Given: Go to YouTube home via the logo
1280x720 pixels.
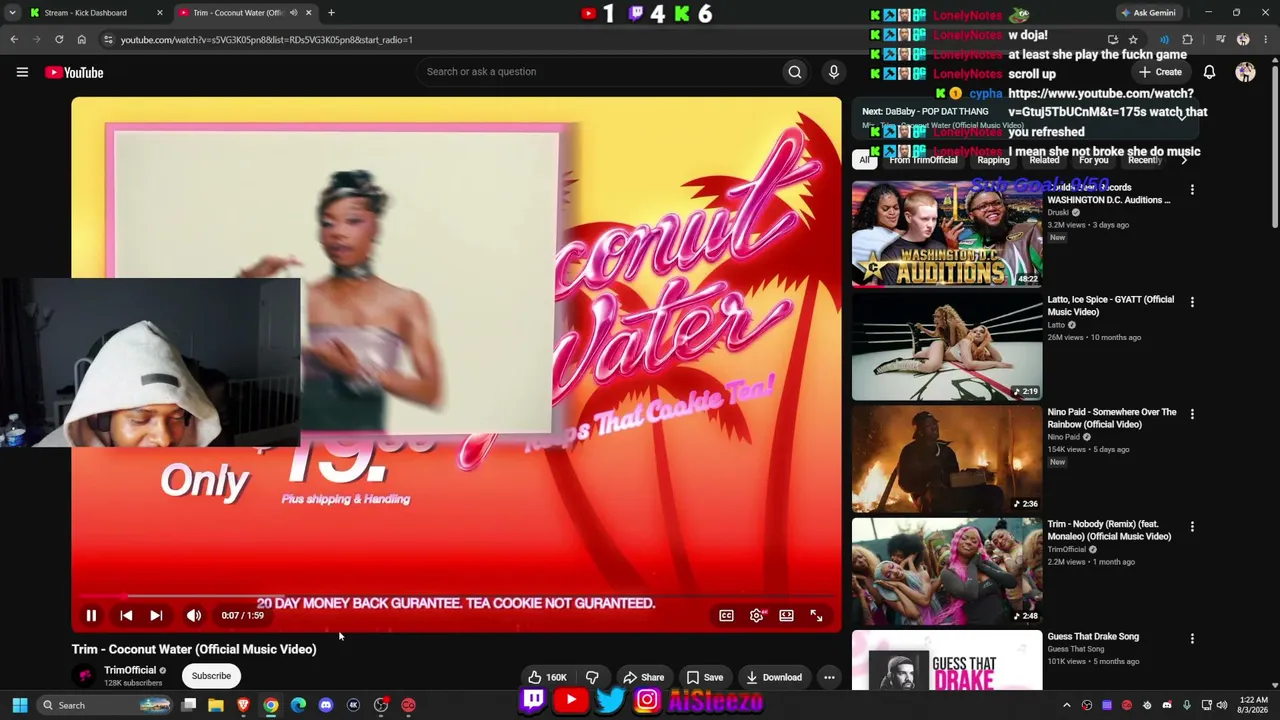Looking at the screenshot, I should pyautogui.click(x=74, y=72).
